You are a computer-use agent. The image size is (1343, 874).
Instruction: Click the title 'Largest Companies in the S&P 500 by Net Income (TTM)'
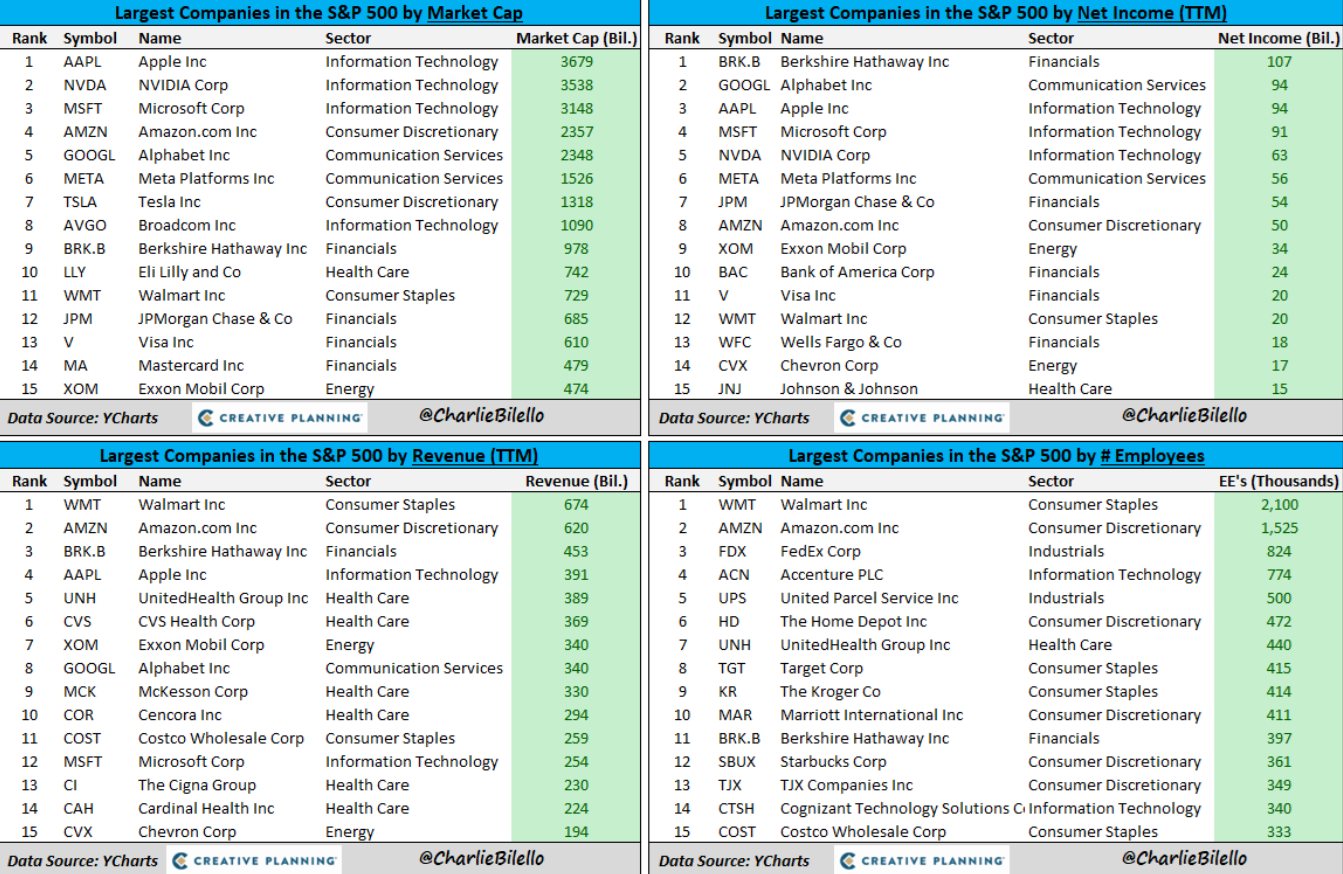996,13
